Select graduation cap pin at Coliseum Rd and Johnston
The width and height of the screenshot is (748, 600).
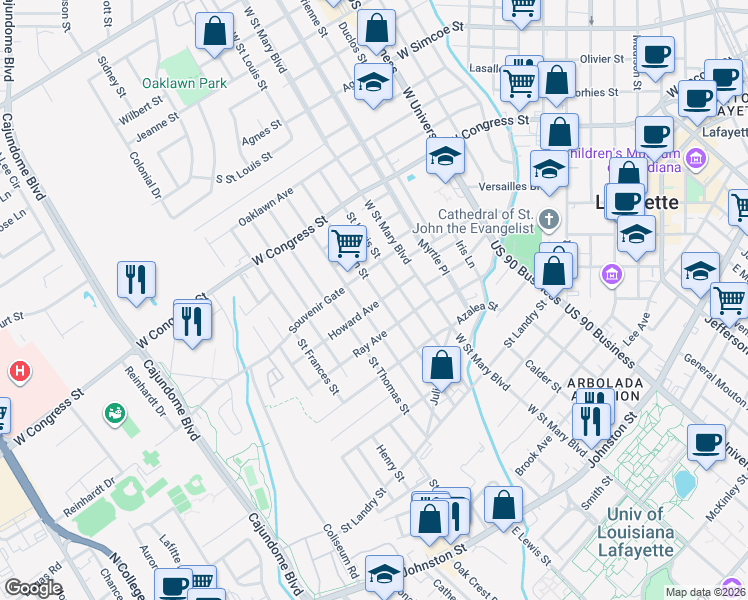[x=384, y=576]
